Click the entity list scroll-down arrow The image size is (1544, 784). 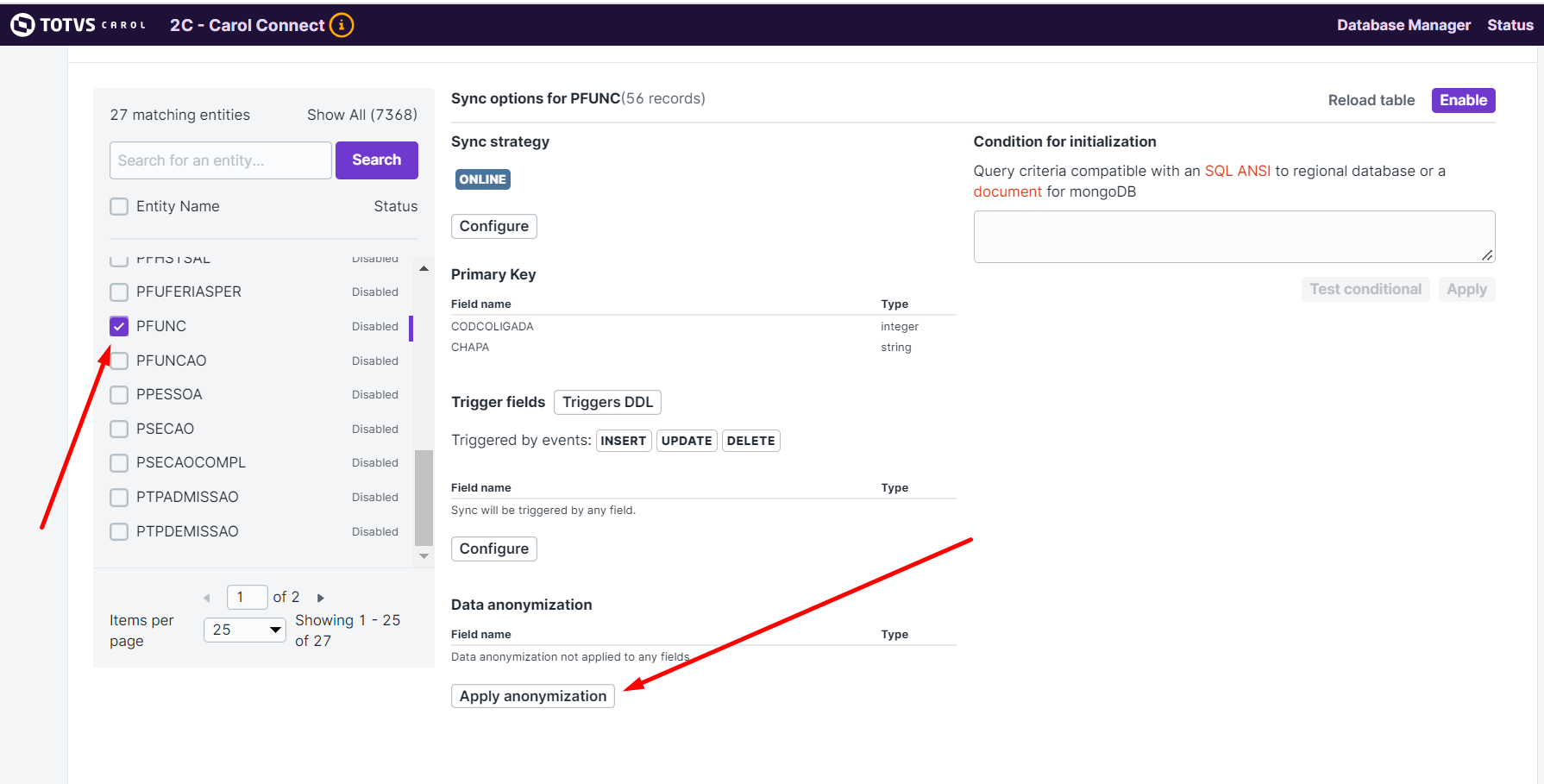(x=424, y=556)
